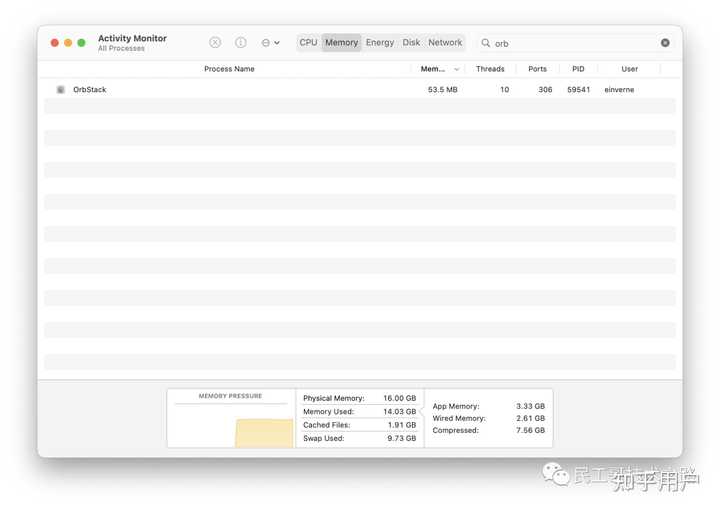Viewport: 720px width, 507px height.
Task: Click the search magnifier icon
Action: [485, 43]
